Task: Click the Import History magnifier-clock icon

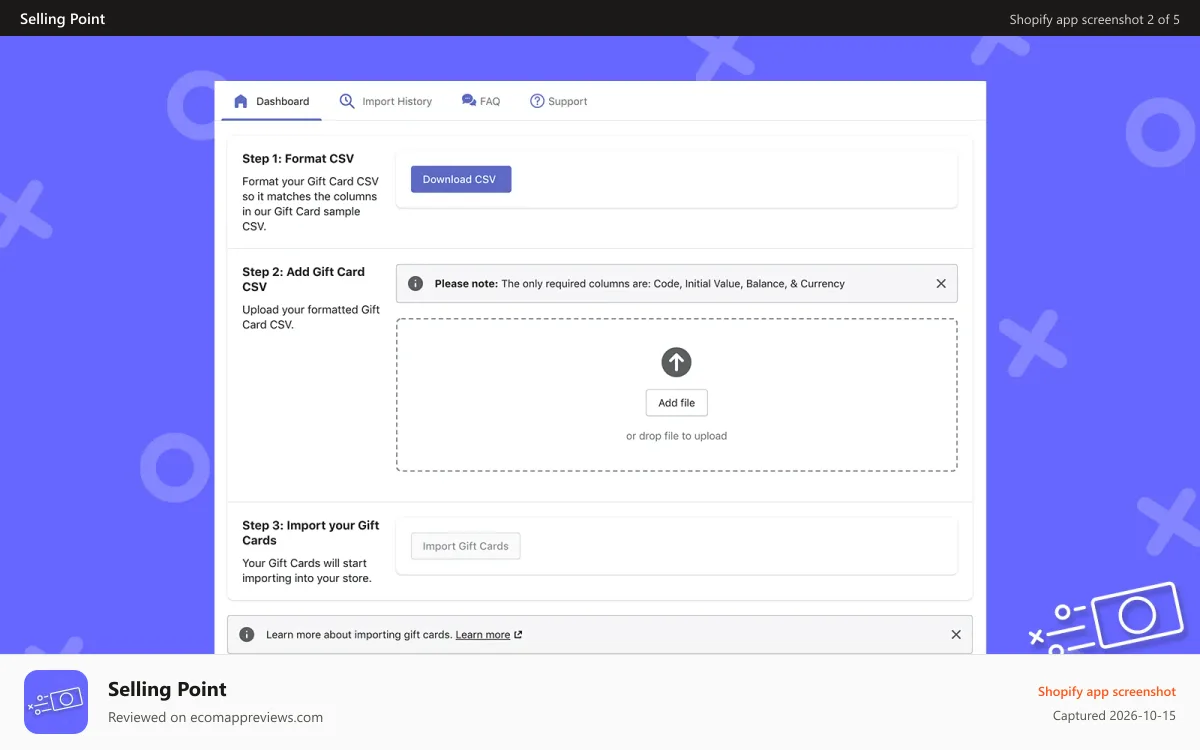Action: (347, 101)
